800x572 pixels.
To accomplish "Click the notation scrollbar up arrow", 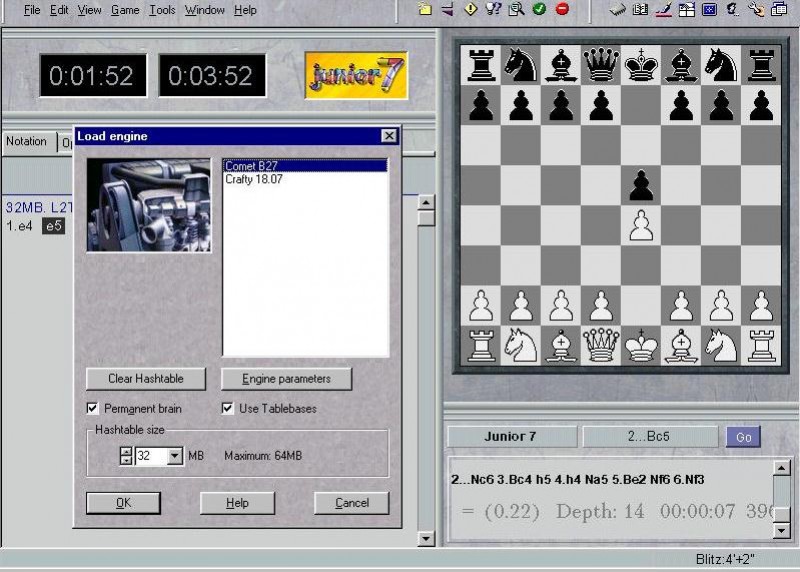I will click(x=426, y=202).
